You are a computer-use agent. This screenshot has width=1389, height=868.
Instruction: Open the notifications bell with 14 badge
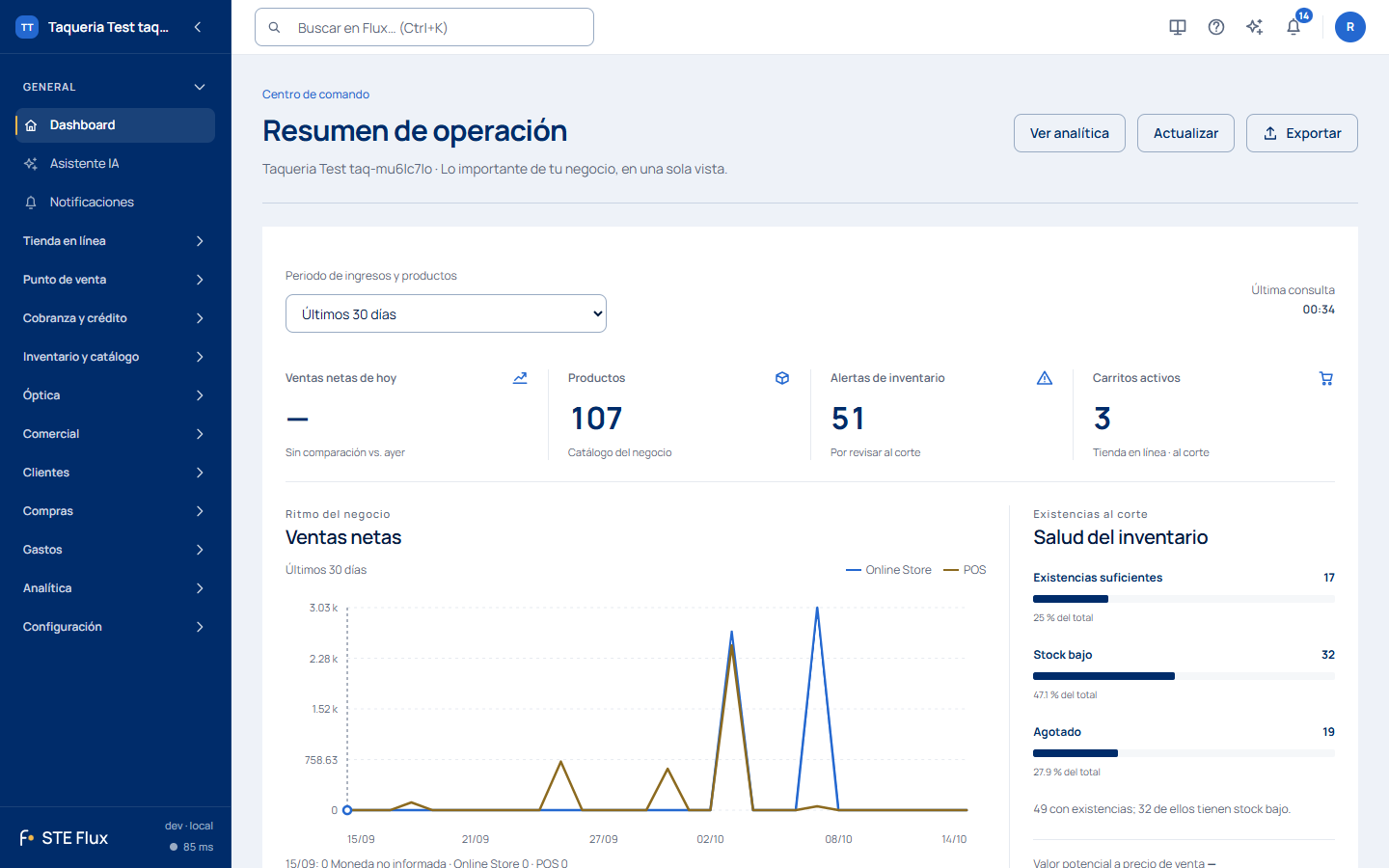coord(1294,27)
